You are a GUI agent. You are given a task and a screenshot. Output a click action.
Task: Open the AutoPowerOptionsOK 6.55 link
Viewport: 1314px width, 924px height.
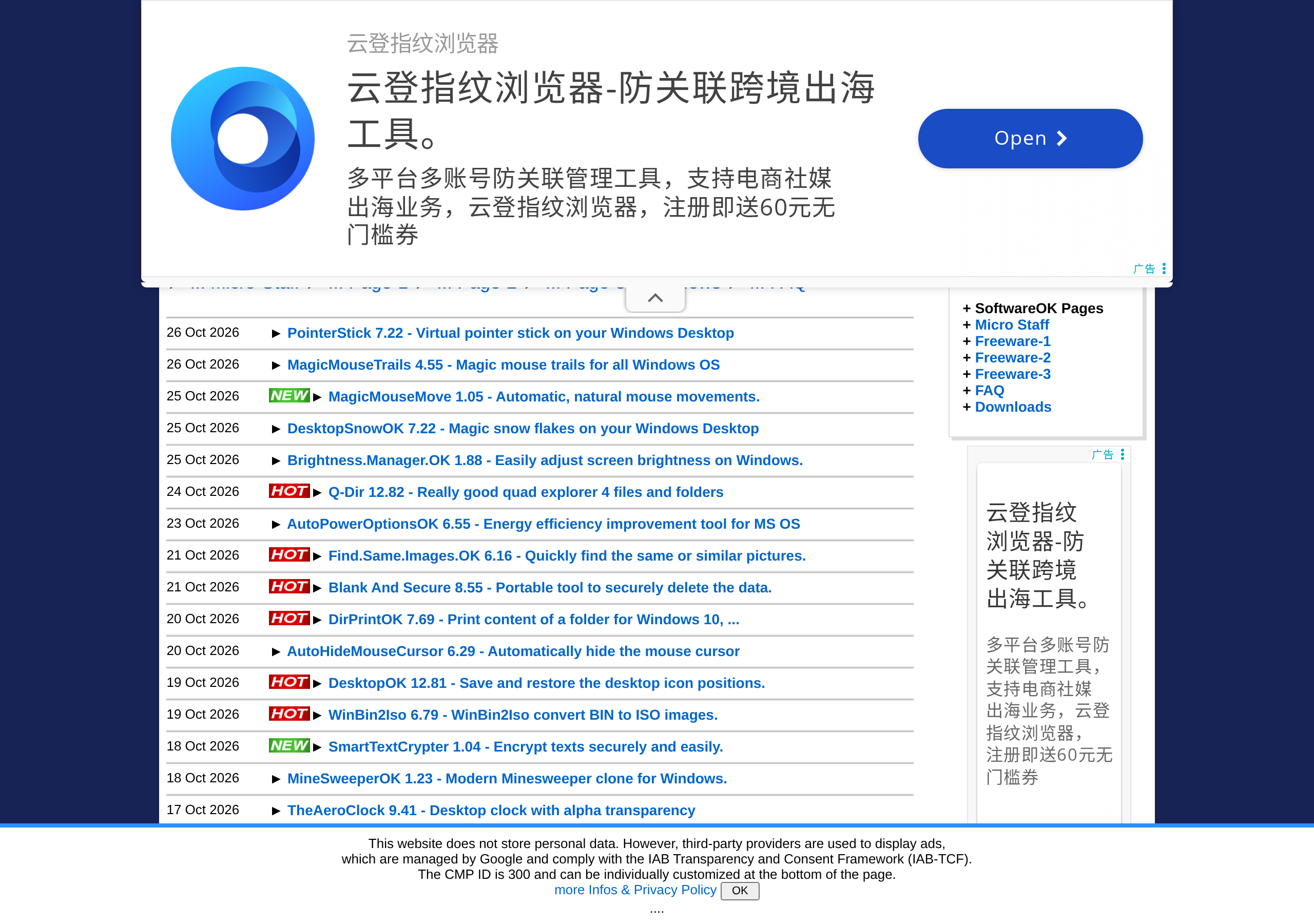click(544, 525)
